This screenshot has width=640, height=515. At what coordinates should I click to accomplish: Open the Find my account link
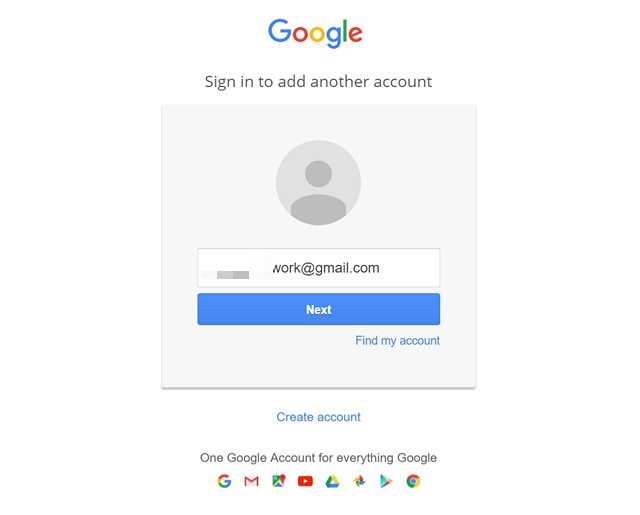click(x=397, y=340)
